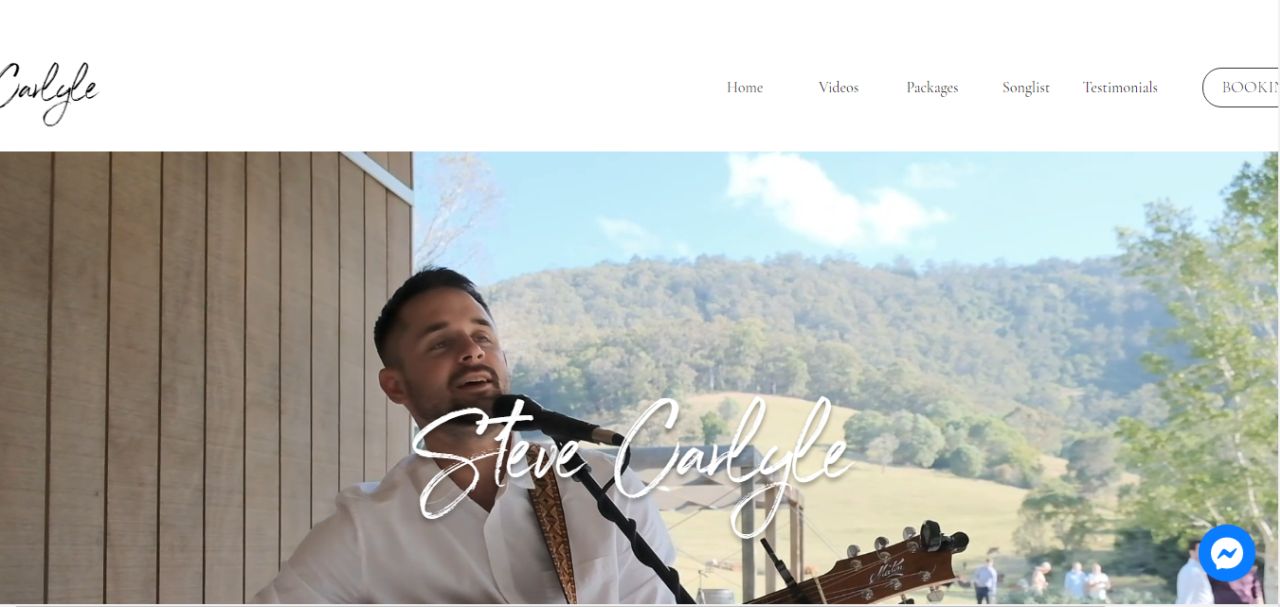Click the BOOKING button

[1241, 87]
